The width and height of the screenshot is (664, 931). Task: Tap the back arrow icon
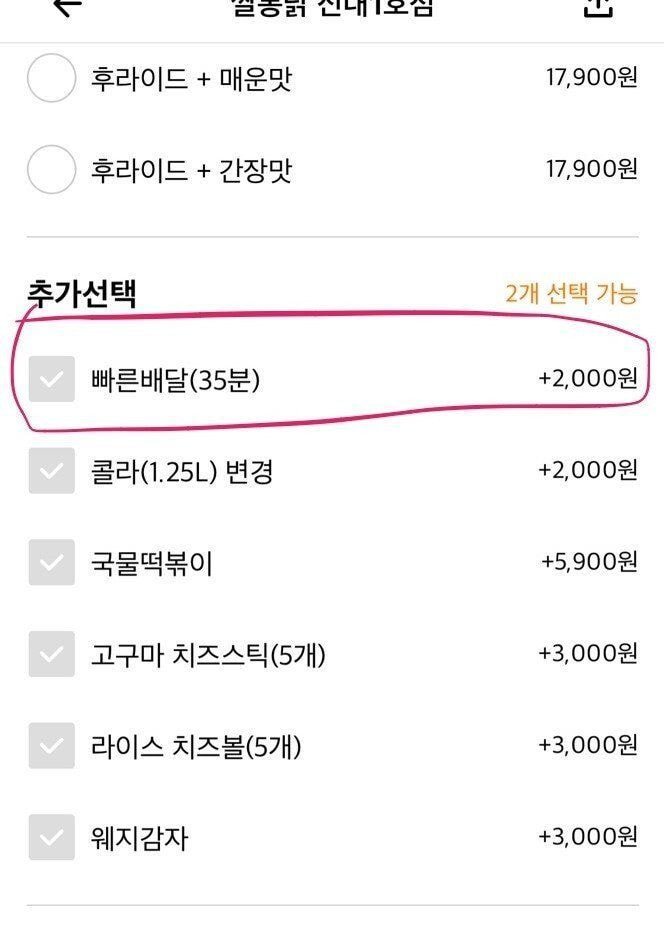click(67, 7)
